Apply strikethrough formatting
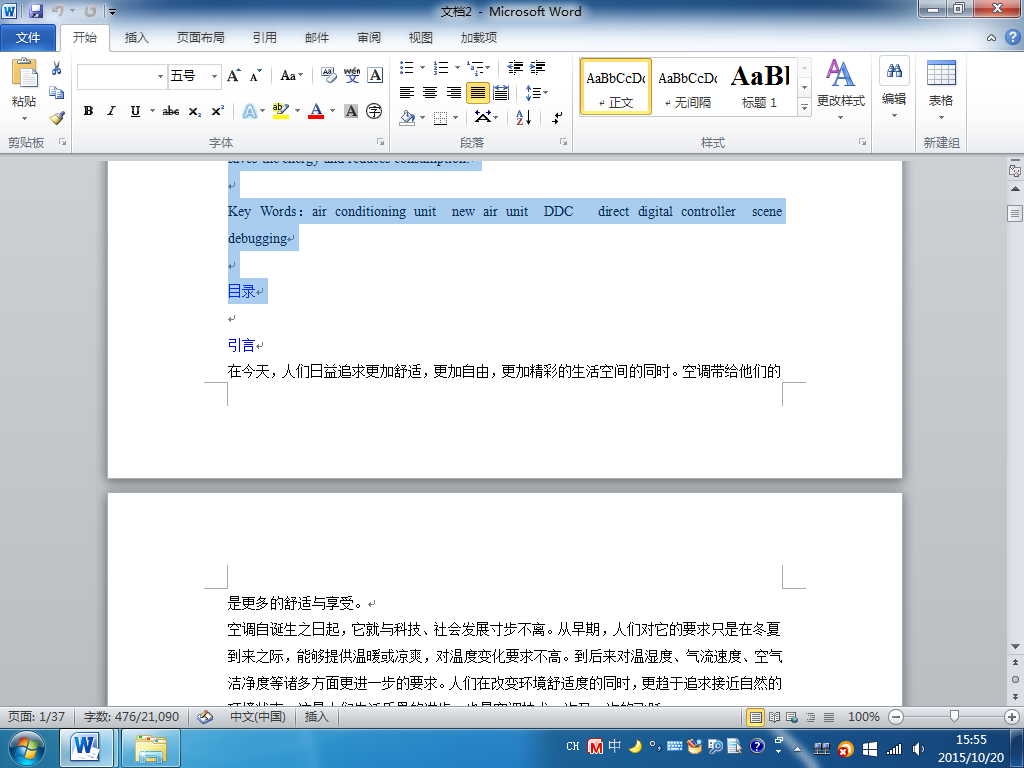The height and width of the screenshot is (768, 1024). (171, 111)
